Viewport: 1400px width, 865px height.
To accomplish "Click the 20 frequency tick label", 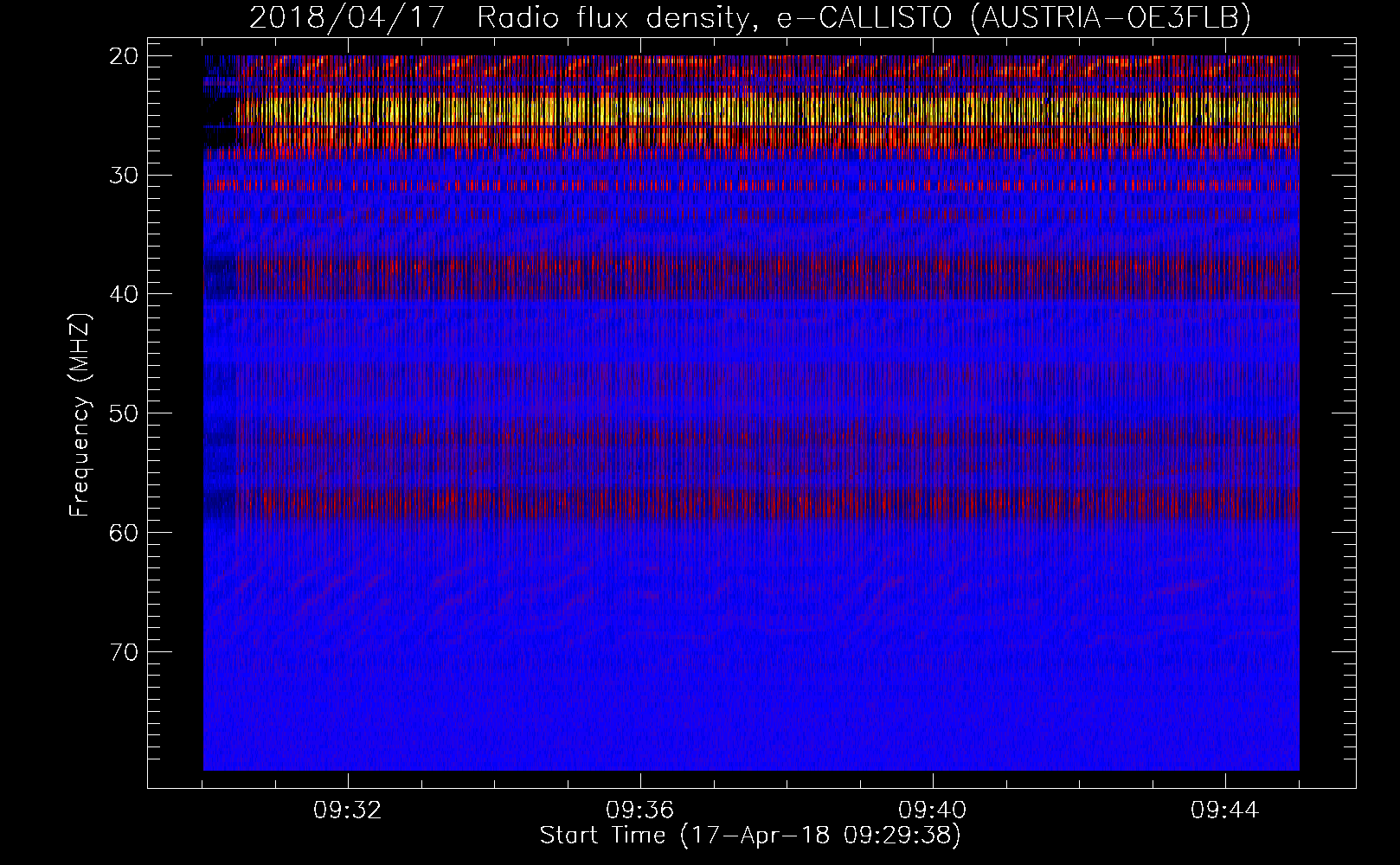I will 125,56.
